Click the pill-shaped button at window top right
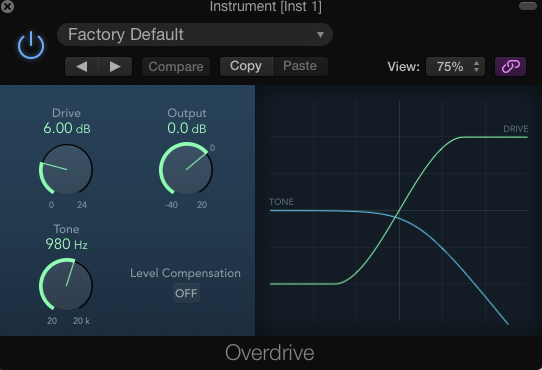The image size is (542, 370). 528,6
